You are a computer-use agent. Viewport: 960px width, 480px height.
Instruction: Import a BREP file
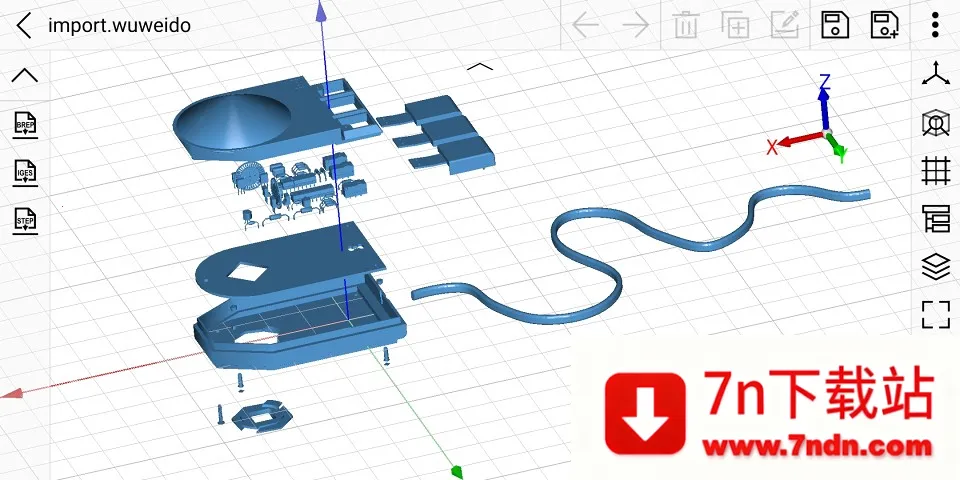tap(25, 125)
